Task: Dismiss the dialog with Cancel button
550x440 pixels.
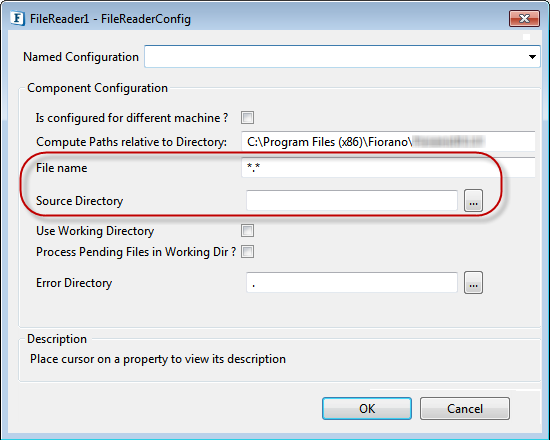Action: tap(465, 408)
